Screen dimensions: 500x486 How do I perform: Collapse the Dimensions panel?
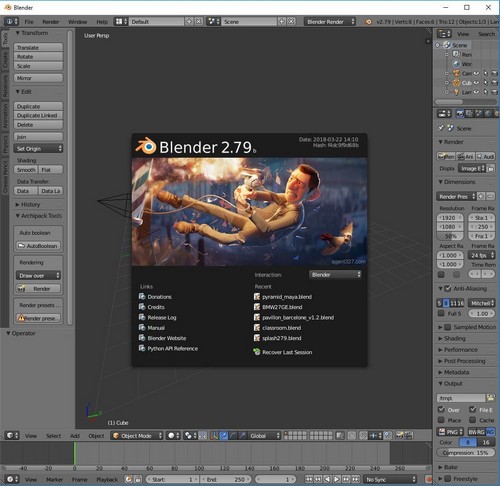pyautogui.click(x=456, y=182)
